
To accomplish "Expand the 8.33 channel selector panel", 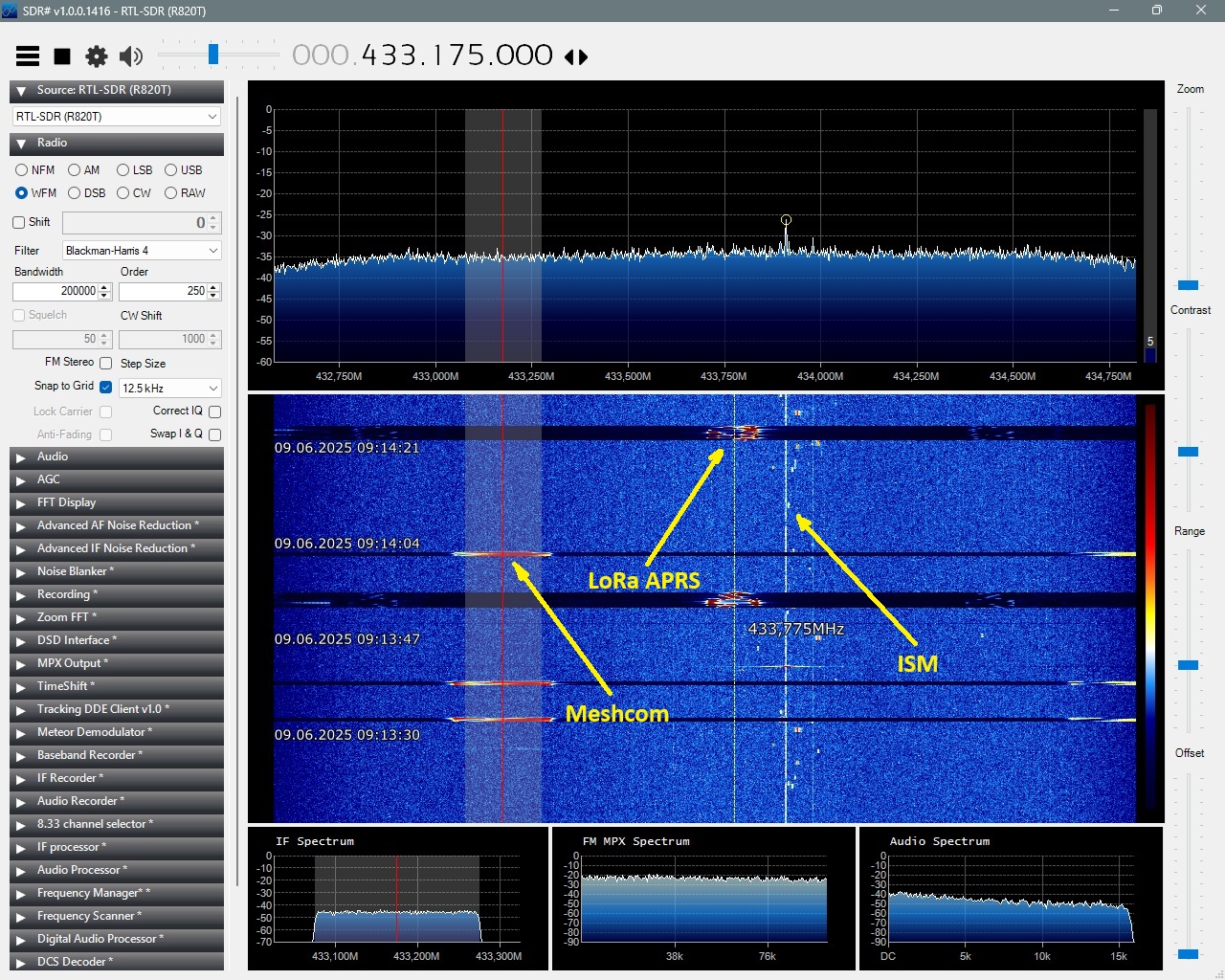I will (117, 825).
